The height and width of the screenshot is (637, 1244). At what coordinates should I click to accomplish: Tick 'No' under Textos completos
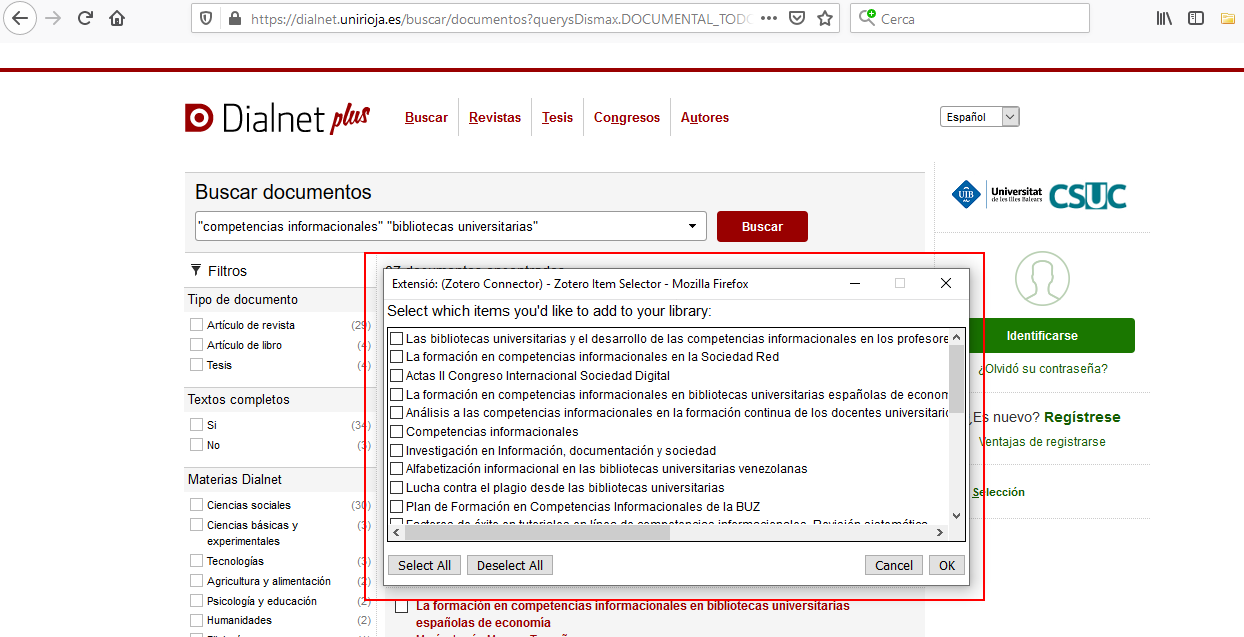[x=197, y=445]
